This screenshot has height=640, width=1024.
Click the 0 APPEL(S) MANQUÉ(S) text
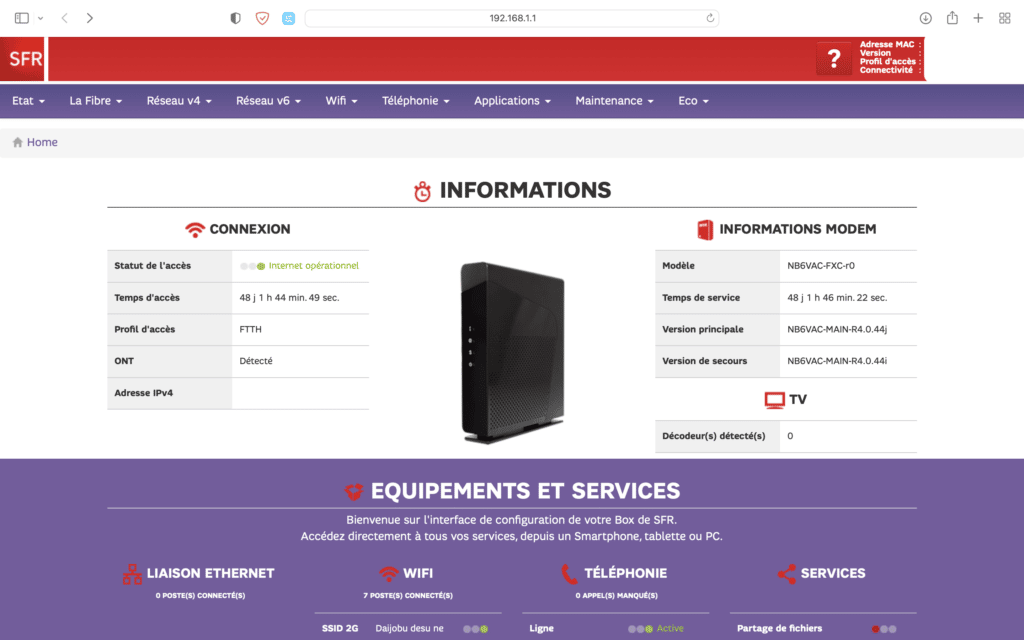[616, 596]
